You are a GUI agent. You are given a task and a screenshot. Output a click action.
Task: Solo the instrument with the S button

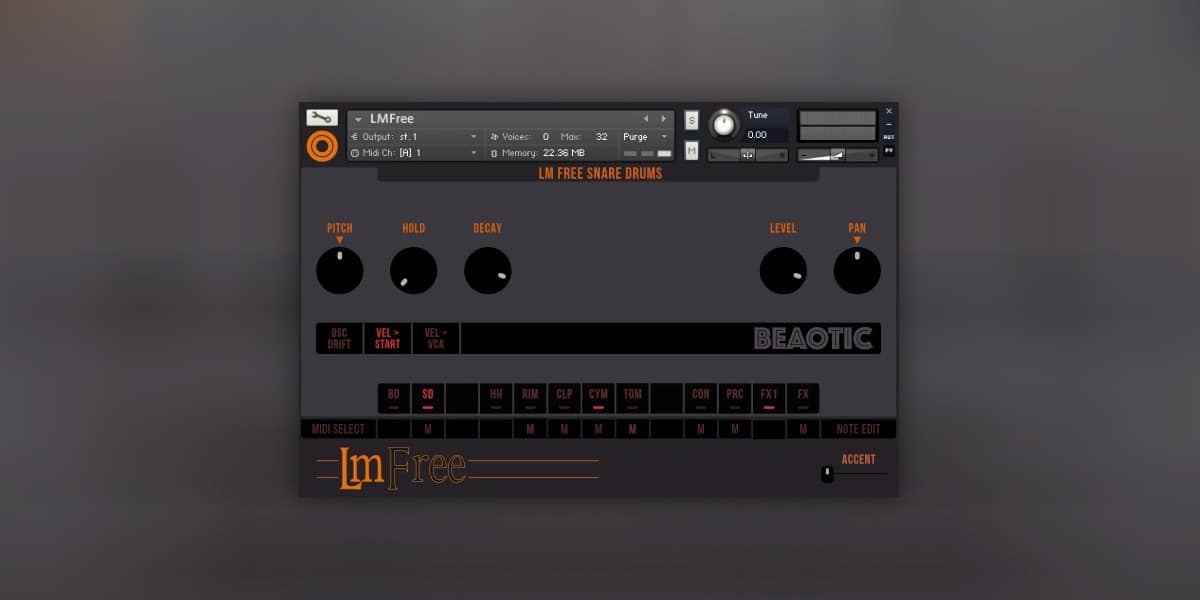coord(692,121)
